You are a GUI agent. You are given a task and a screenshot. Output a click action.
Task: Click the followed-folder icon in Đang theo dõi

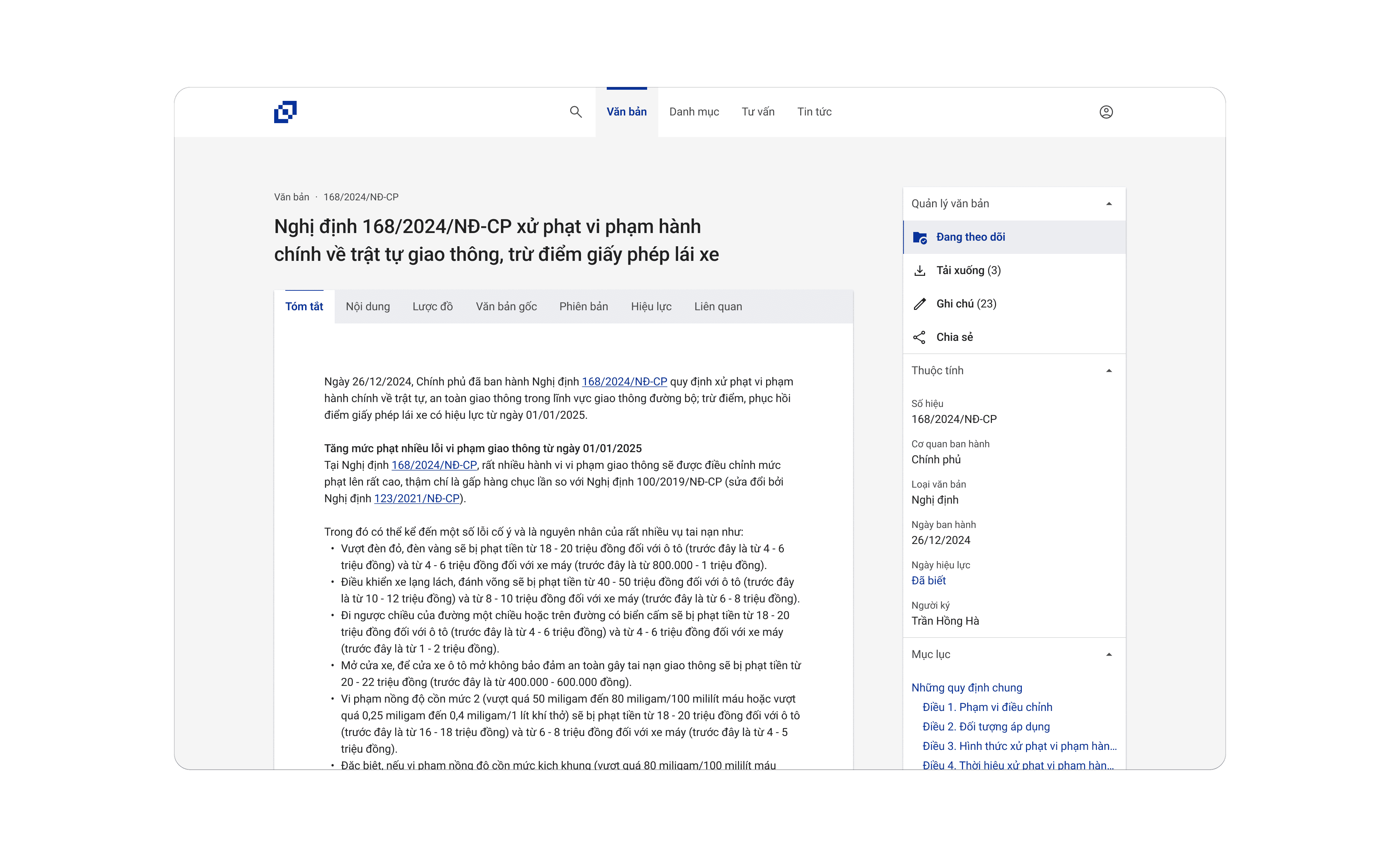919,238
